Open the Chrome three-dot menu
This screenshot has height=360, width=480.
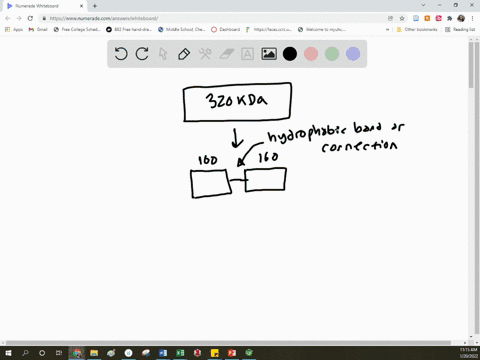(472, 18)
